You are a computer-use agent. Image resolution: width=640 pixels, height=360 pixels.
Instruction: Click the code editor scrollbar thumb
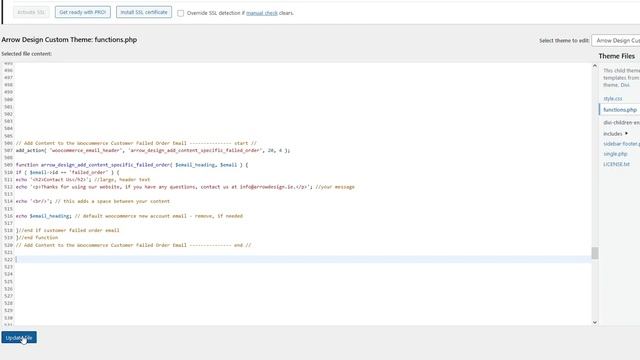point(595,253)
